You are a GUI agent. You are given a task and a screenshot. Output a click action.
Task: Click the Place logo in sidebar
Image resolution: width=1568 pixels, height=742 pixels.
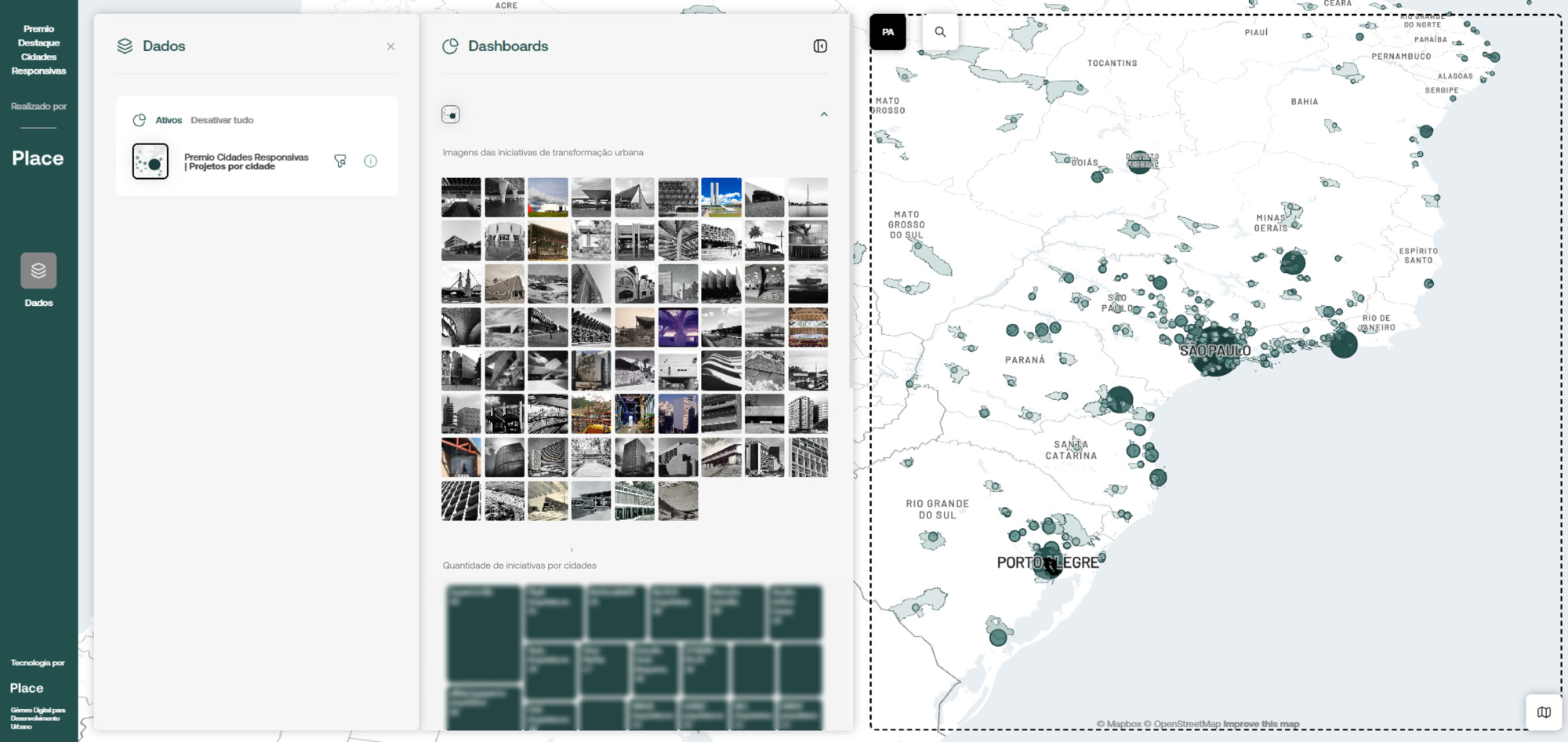click(38, 158)
